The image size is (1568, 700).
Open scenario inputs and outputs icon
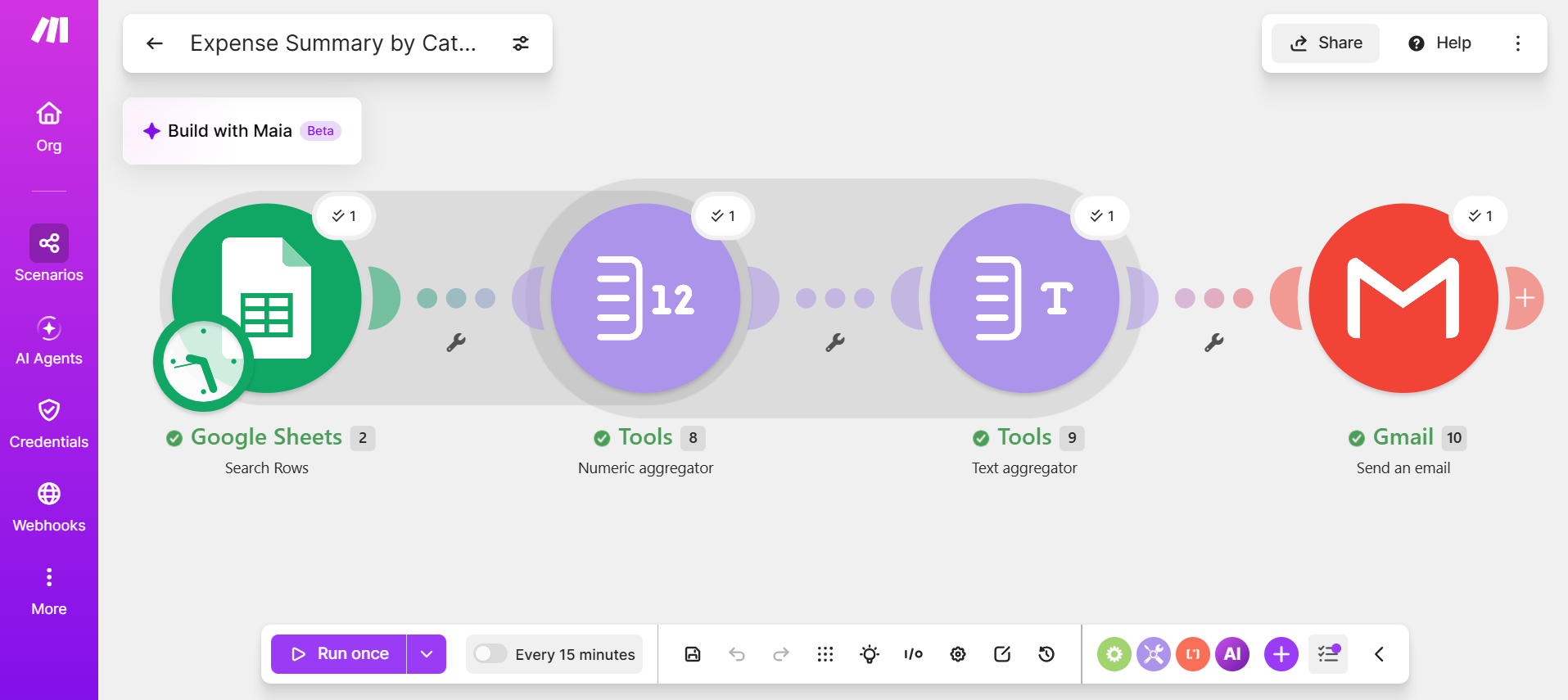[x=914, y=654]
